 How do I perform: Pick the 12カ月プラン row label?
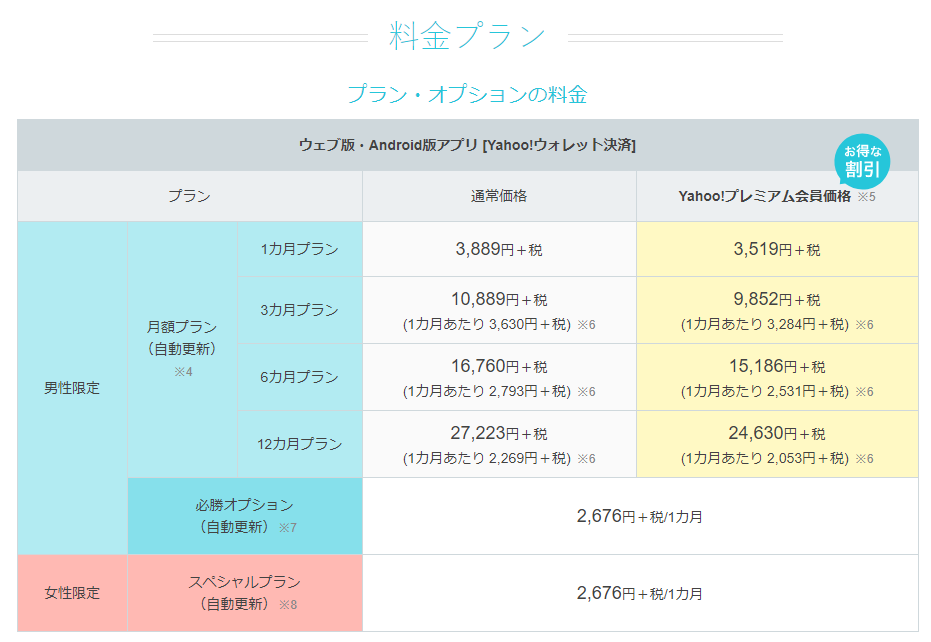tap(299, 444)
